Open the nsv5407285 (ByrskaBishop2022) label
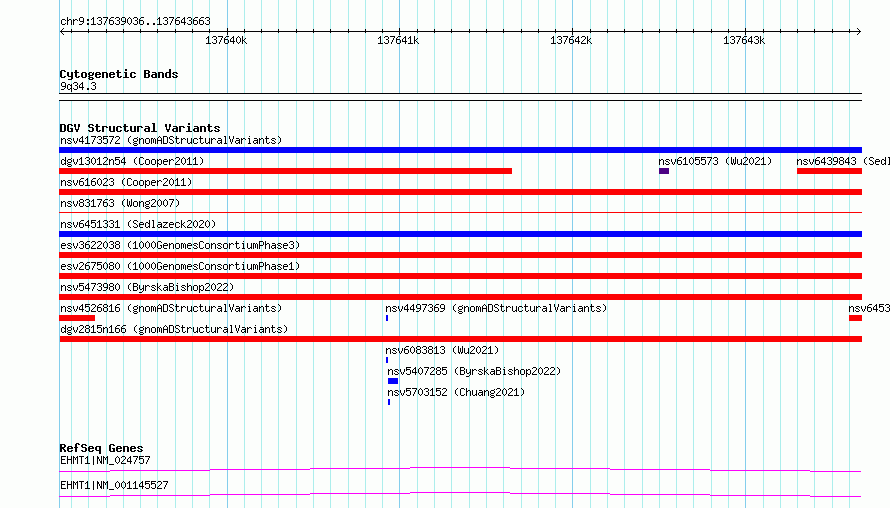The width and height of the screenshot is (890, 508). click(474, 371)
